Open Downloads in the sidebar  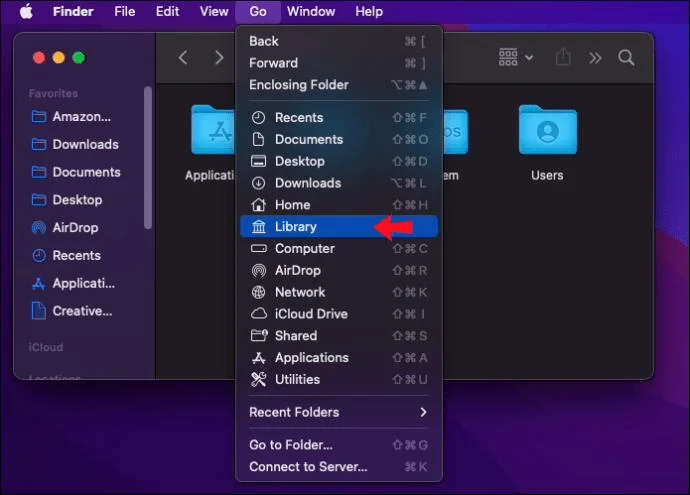76,144
